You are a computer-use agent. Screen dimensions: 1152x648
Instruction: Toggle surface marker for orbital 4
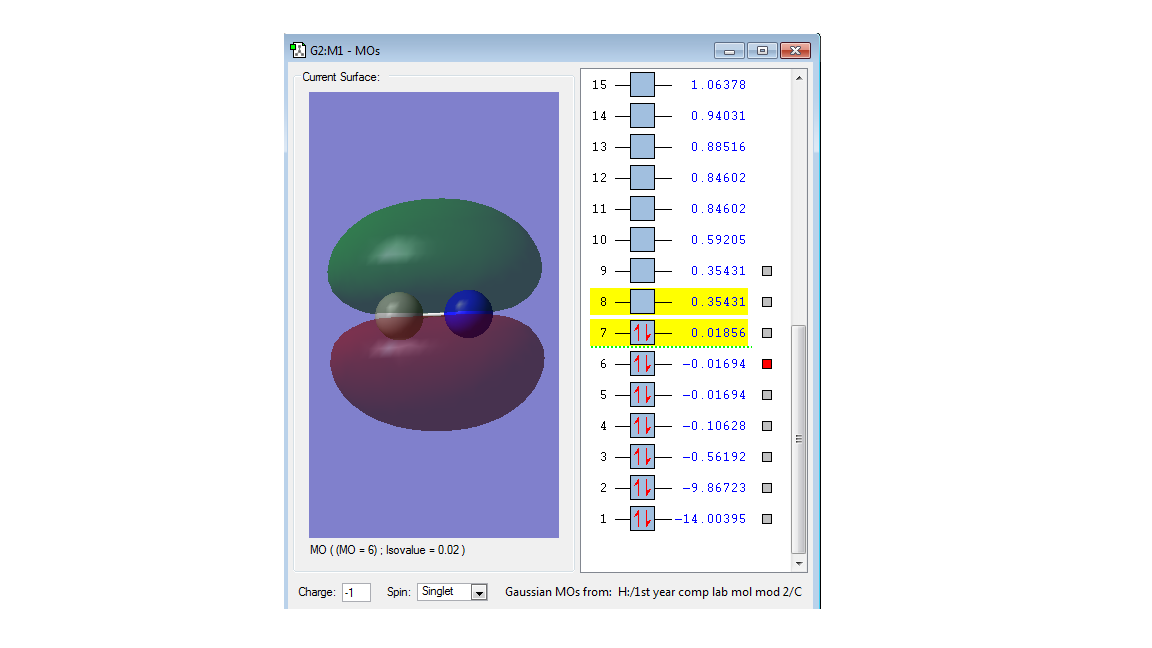pyautogui.click(x=767, y=425)
